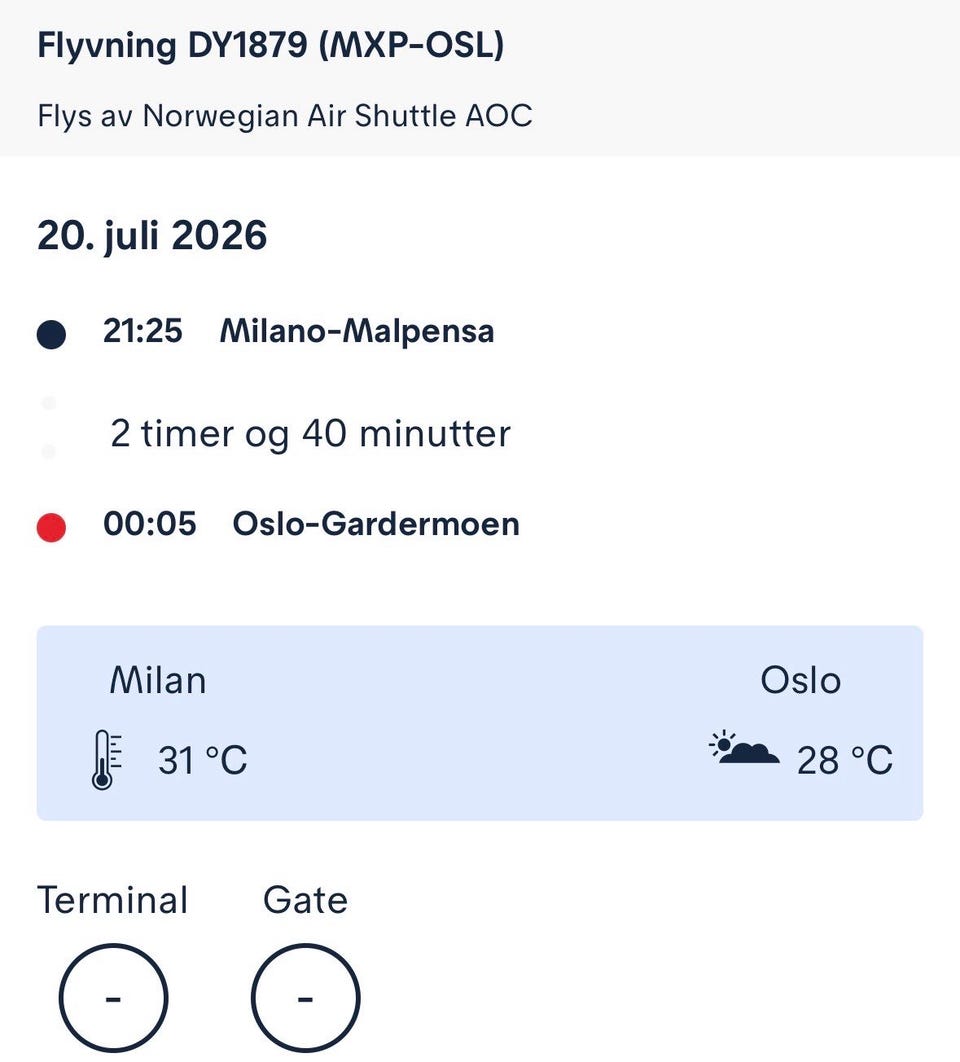Click the partly cloudy weather icon for Oslo
This screenshot has height=1062, width=960.
point(743,747)
